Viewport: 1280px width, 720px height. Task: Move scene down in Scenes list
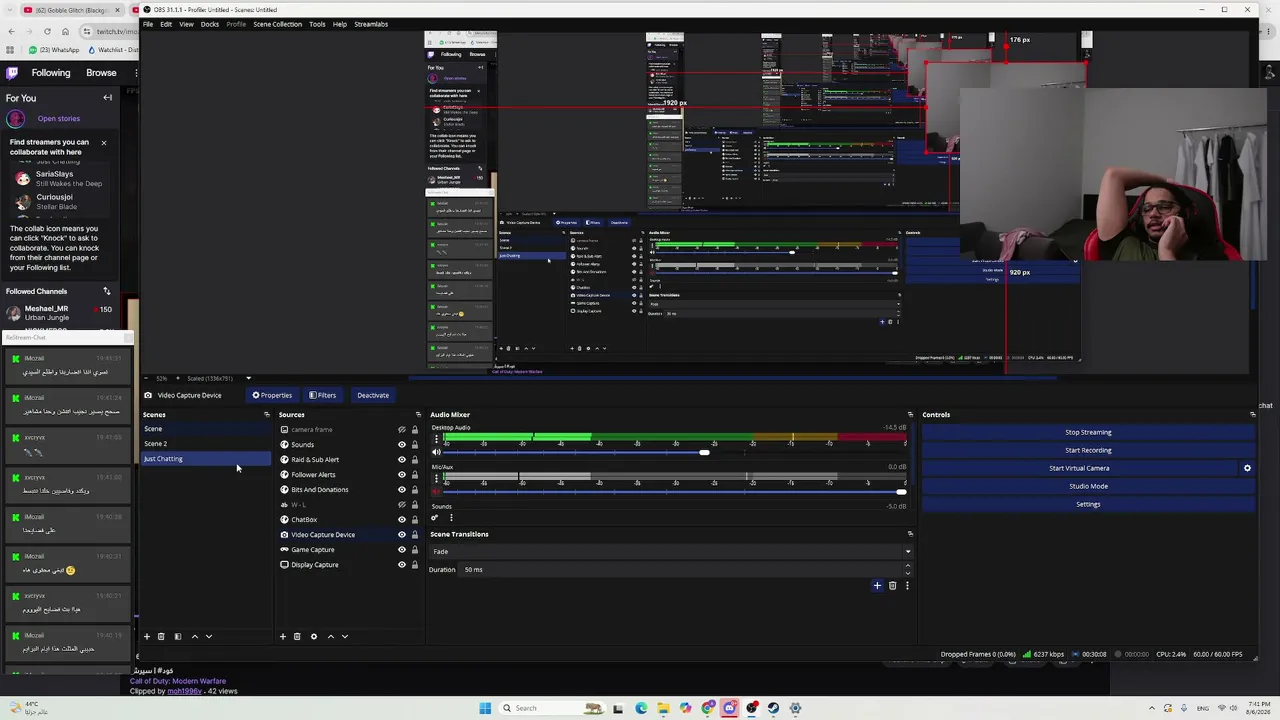208,636
